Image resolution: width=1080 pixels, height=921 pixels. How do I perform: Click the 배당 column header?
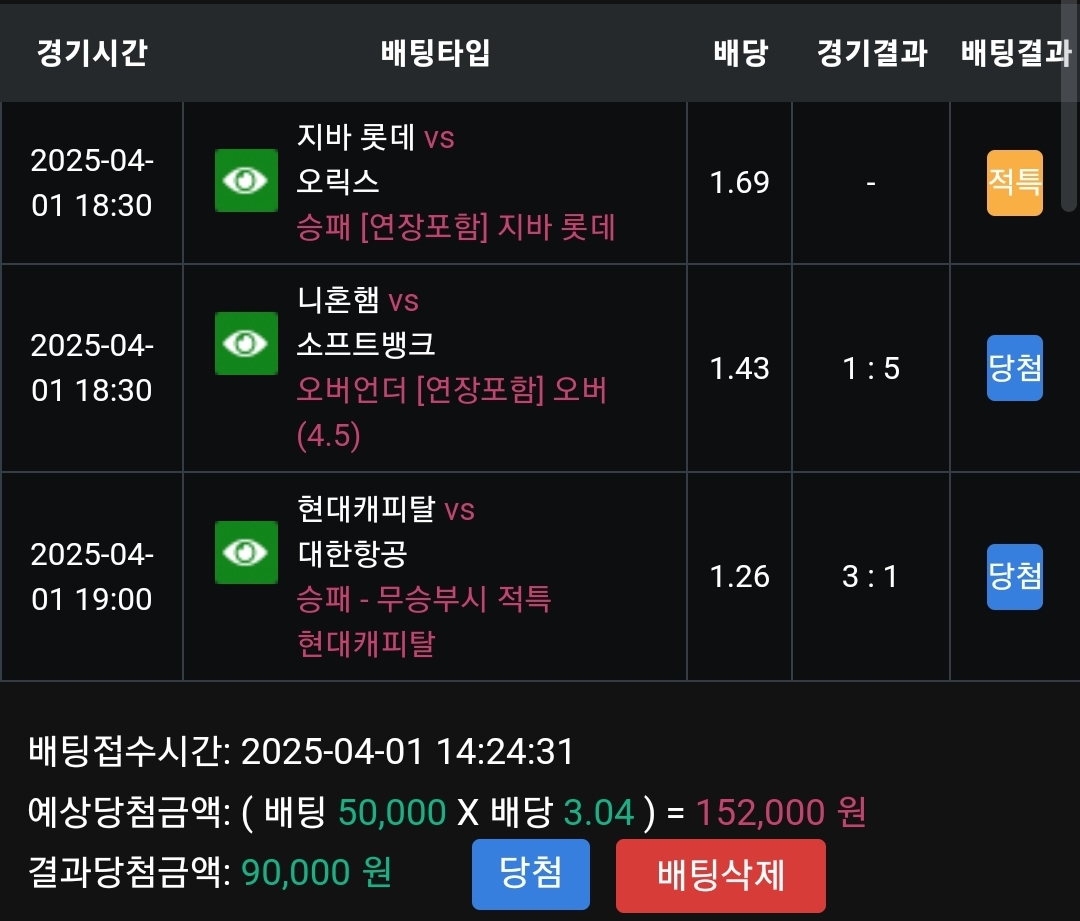click(740, 53)
